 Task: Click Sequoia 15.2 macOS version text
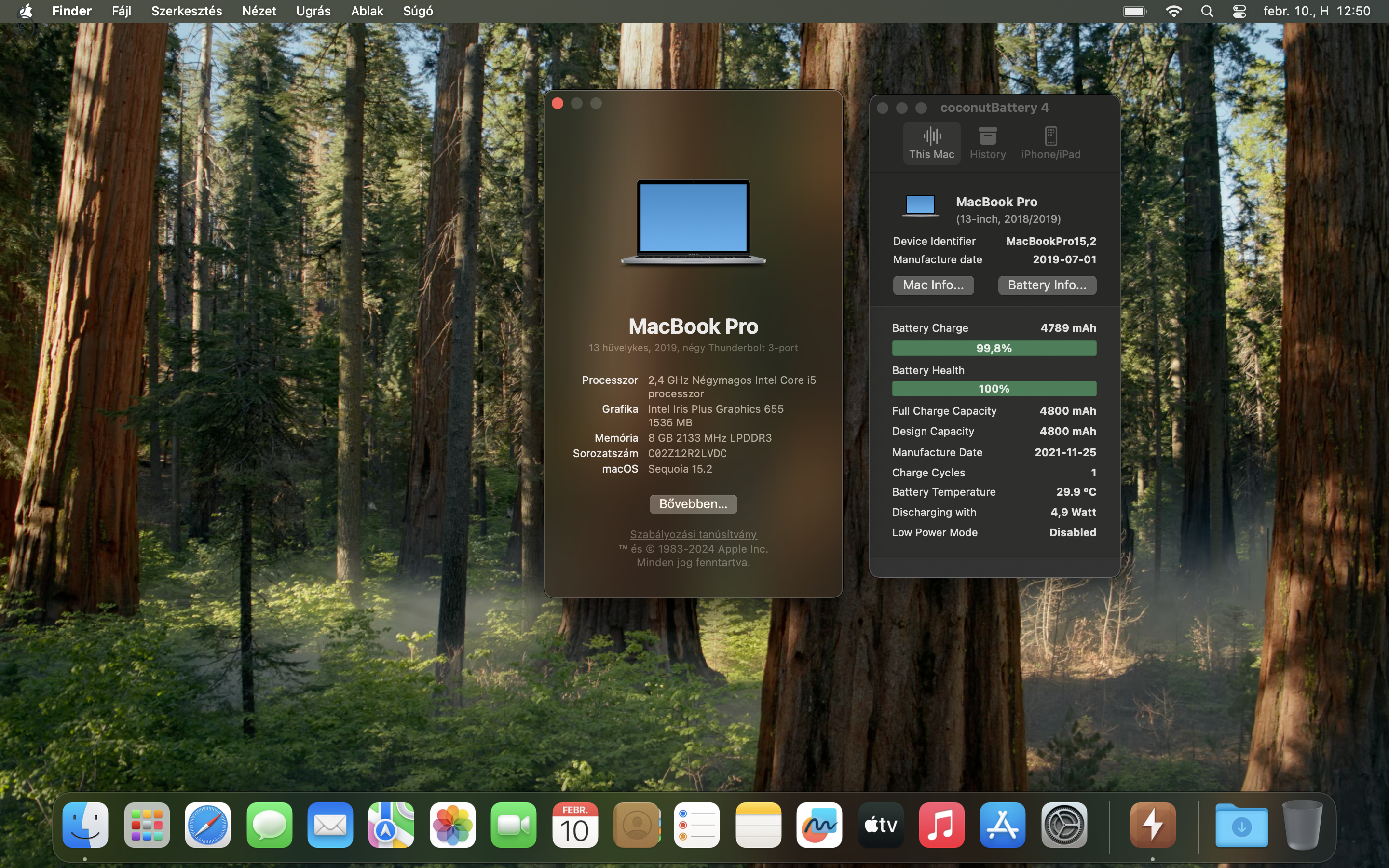pos(680,469)
